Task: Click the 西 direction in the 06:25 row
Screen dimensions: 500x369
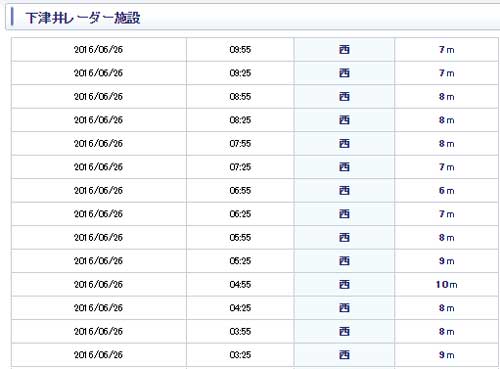Action: click(344, 214)
